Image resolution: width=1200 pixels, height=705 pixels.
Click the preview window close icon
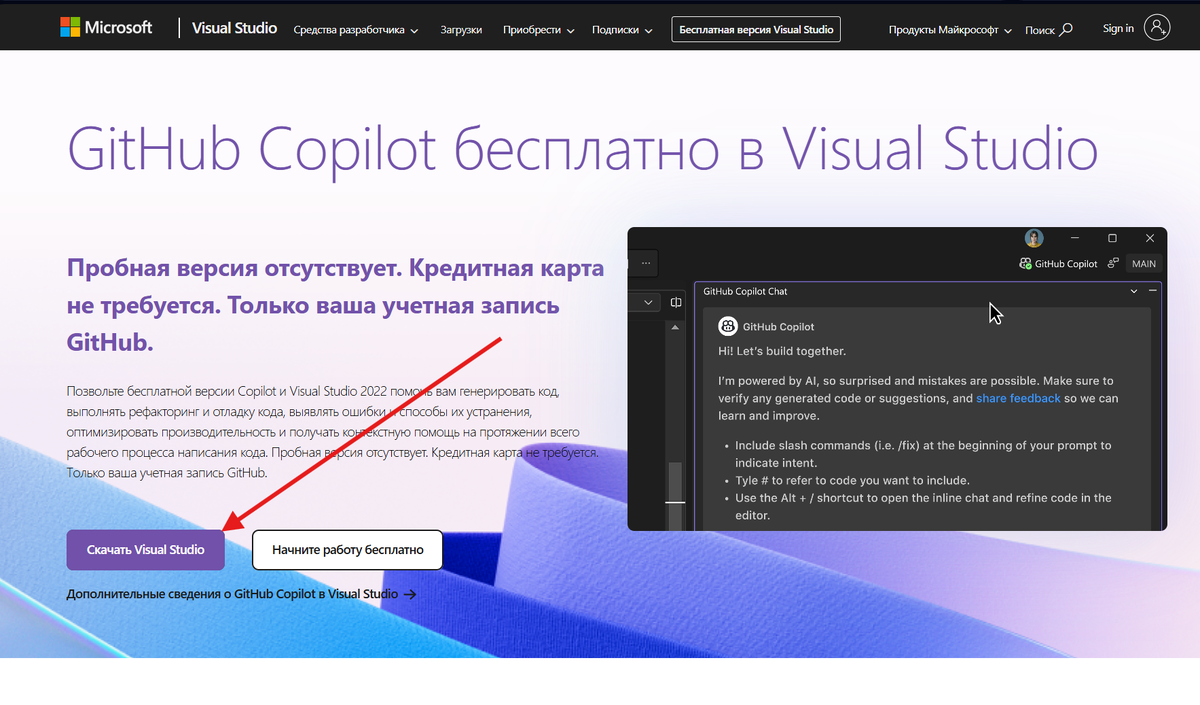click(x=1150, y=238)
